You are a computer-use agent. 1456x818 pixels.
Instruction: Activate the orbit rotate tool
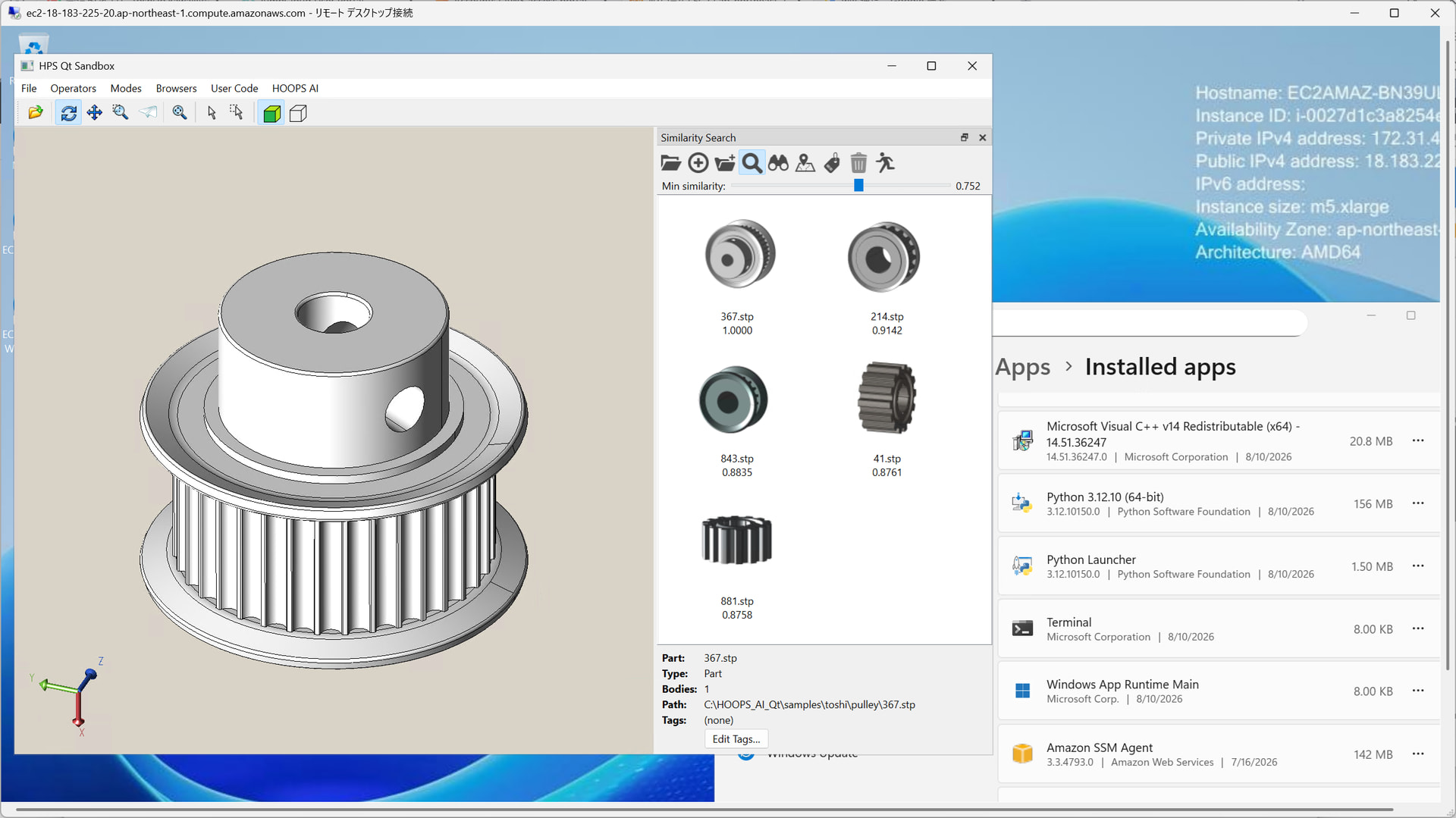tap(68, 113)
